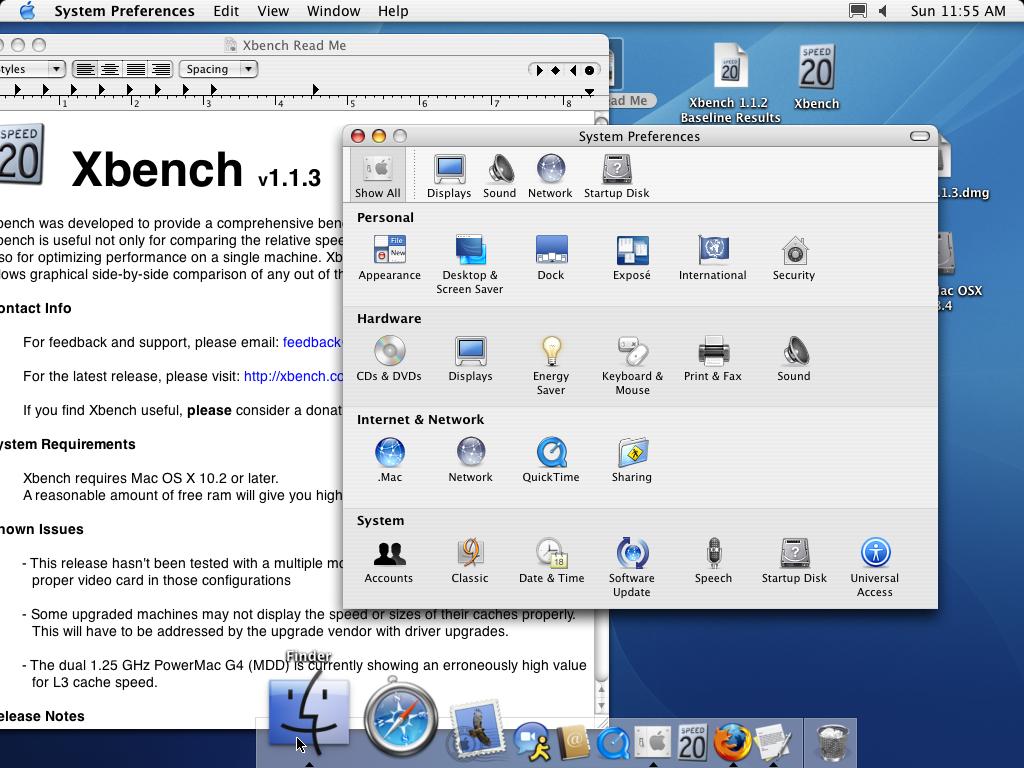
Task: Open the Appearance preference pane
Action: tap(389, 258)
